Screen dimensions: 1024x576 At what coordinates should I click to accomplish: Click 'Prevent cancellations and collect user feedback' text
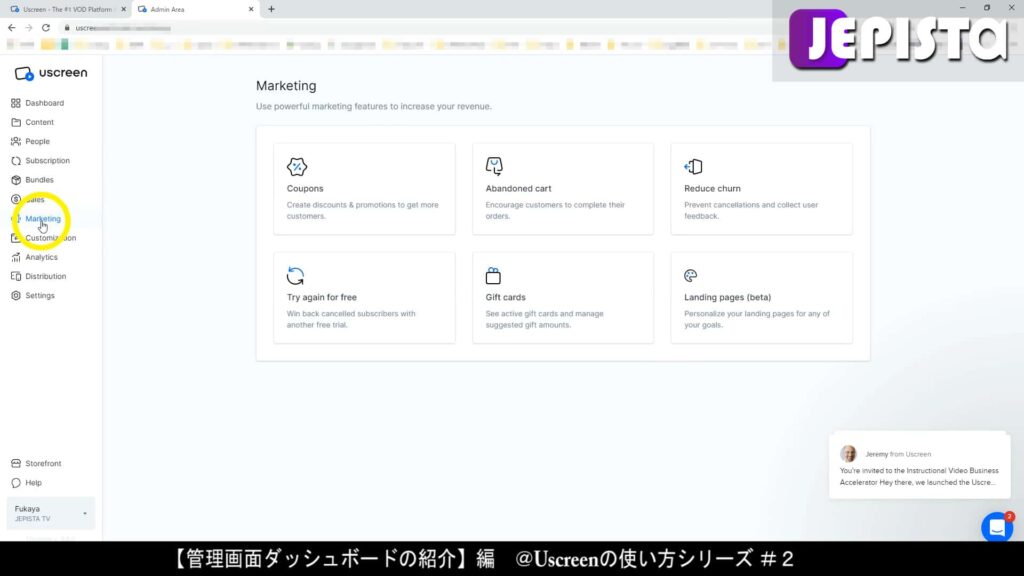click(x=751, y=210)
